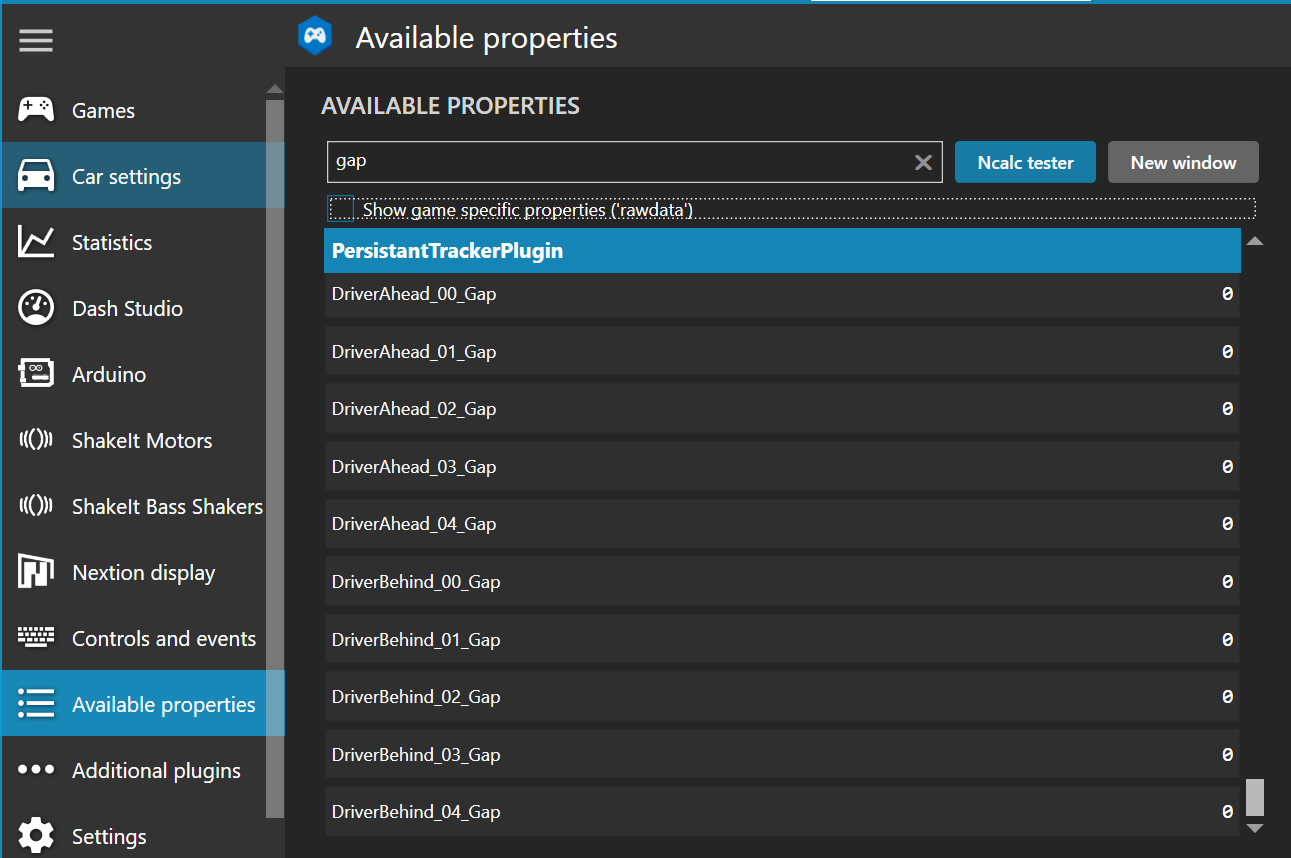1291x858 pixels.
Task: Select DriverBehind_03_Gap property row
Action: point(782,755)
